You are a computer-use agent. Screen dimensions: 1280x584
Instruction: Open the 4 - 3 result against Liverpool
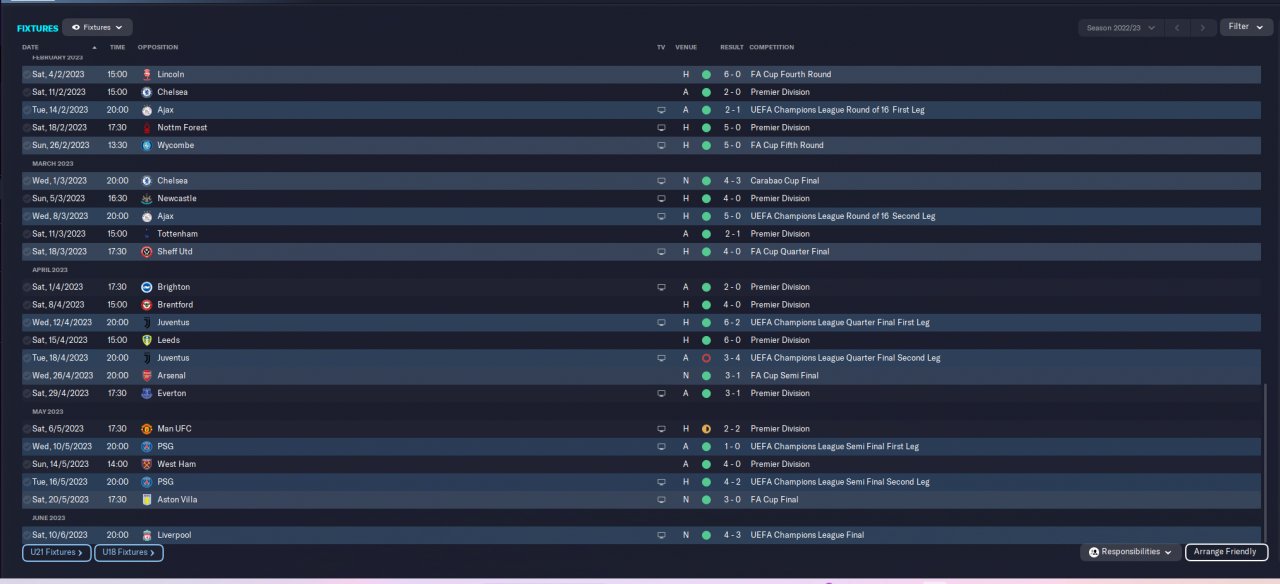pyautogui.click(x=732, y=535)
